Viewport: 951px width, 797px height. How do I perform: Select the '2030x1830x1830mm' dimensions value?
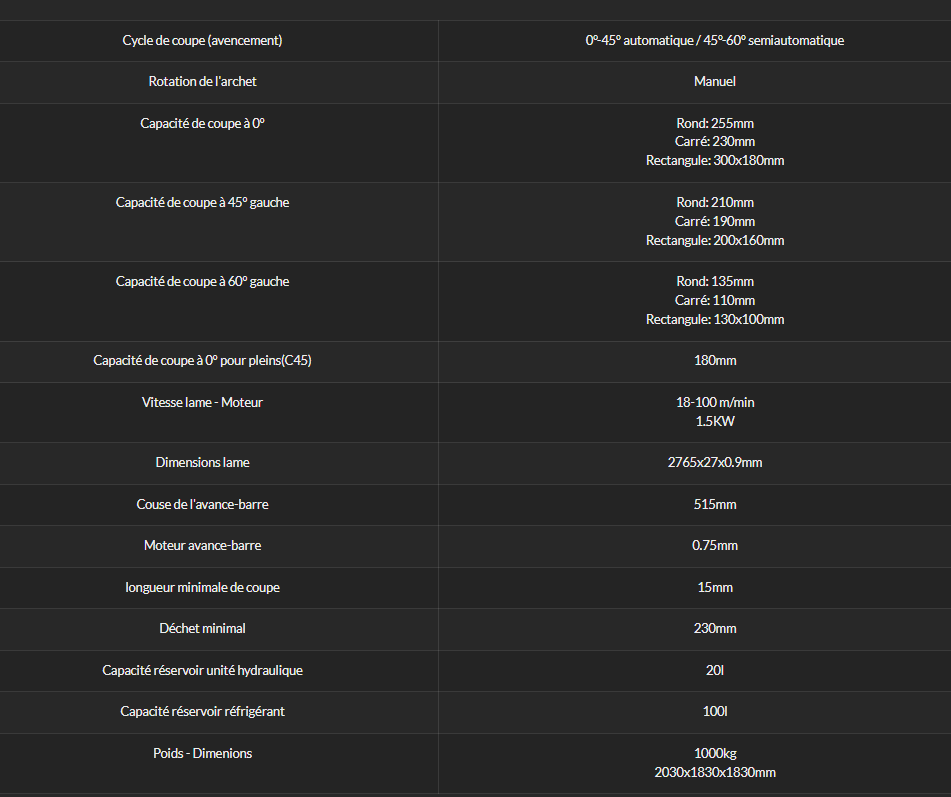[x=714, y=773]
